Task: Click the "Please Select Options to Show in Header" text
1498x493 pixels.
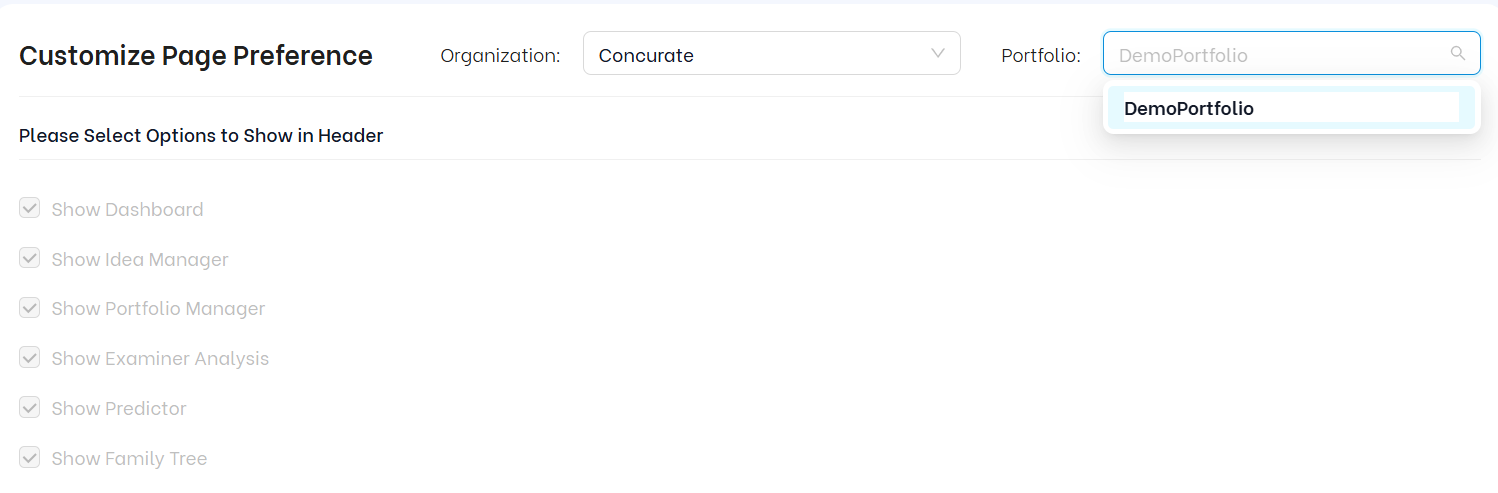Action: [201, 135]
